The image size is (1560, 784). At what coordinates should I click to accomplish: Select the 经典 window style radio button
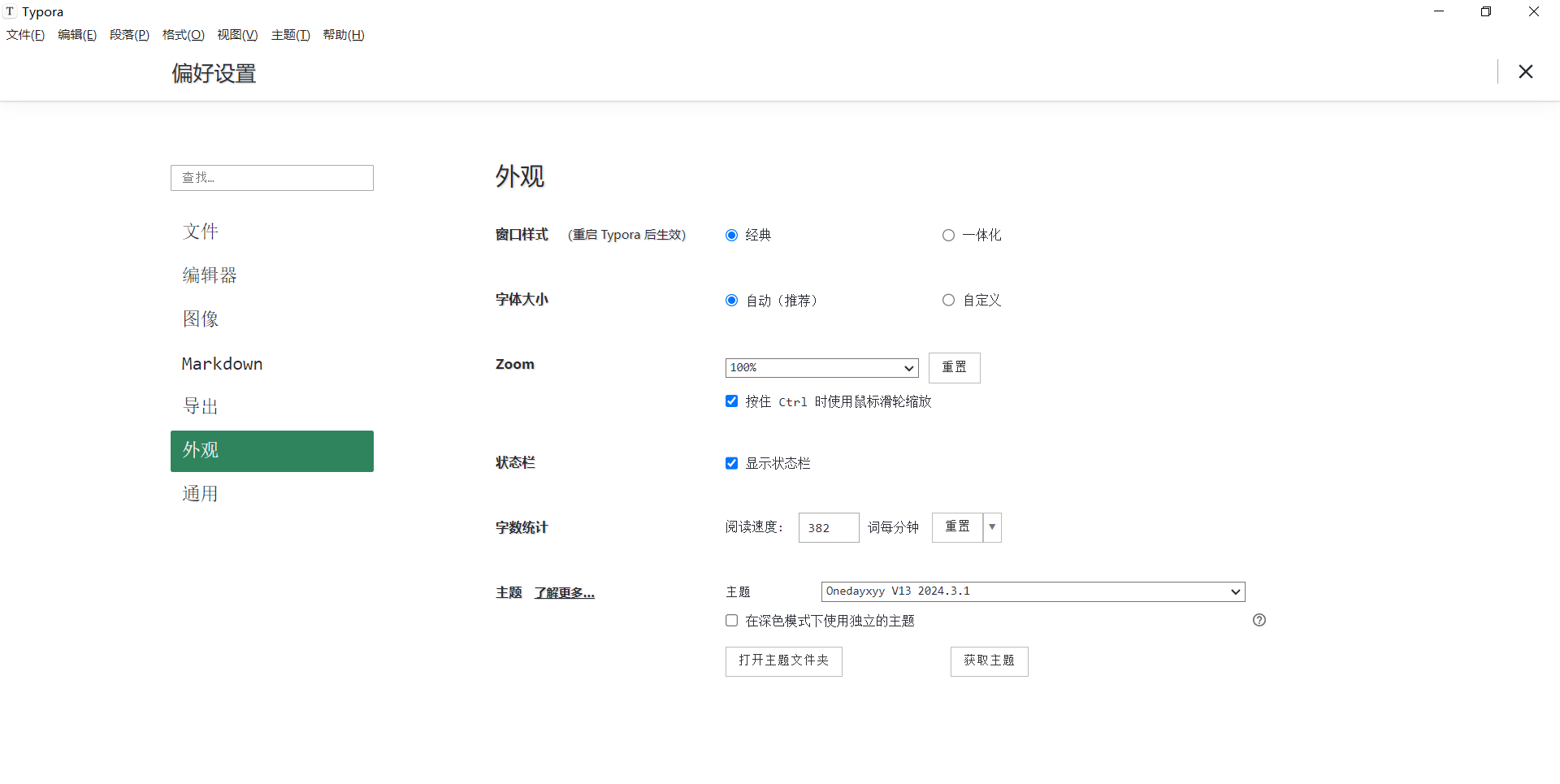pos(731,235)
